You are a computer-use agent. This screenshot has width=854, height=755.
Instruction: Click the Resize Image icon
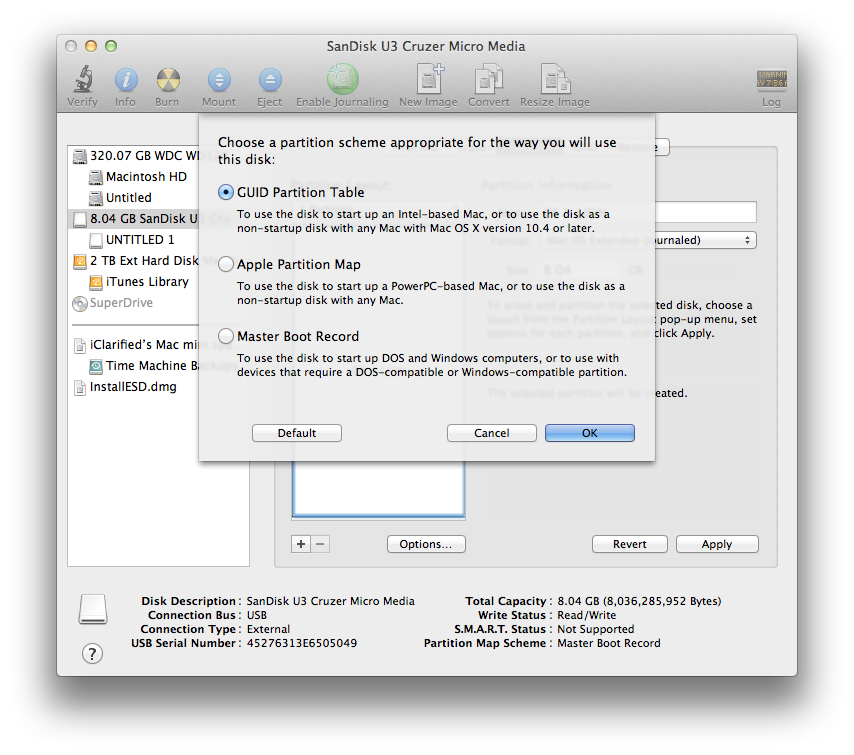(x=554, y=79)
